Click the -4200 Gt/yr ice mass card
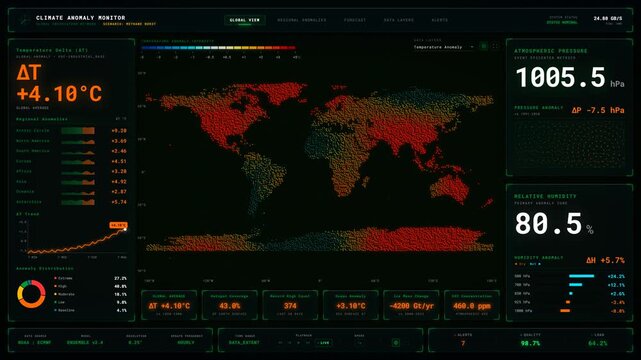This screenshot has width=641, height=360. (x=411, y=305)
